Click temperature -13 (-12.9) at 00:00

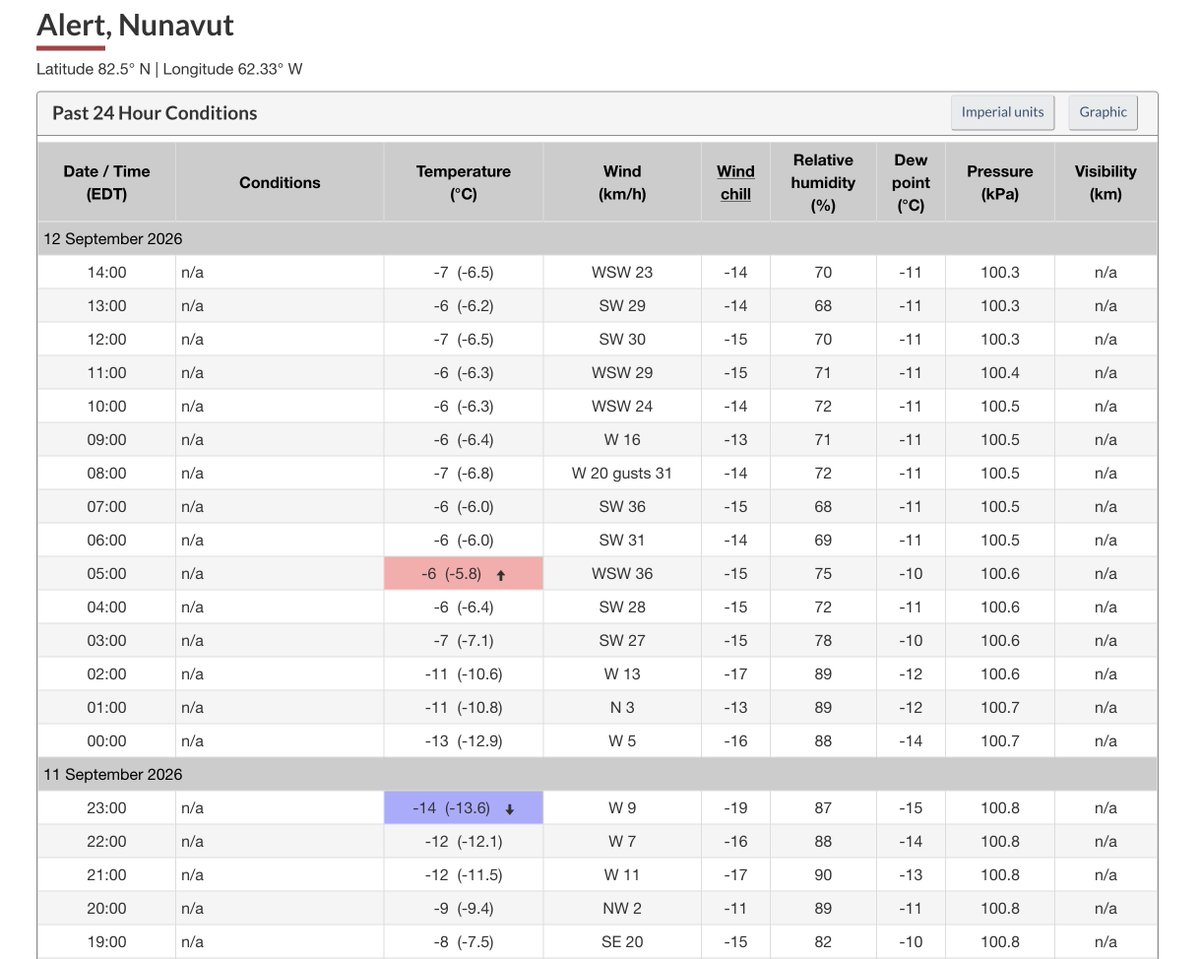464,741
